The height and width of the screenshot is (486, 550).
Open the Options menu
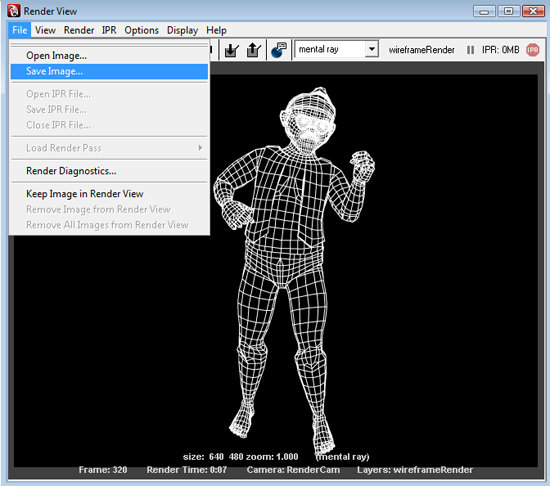coord(142,30)
